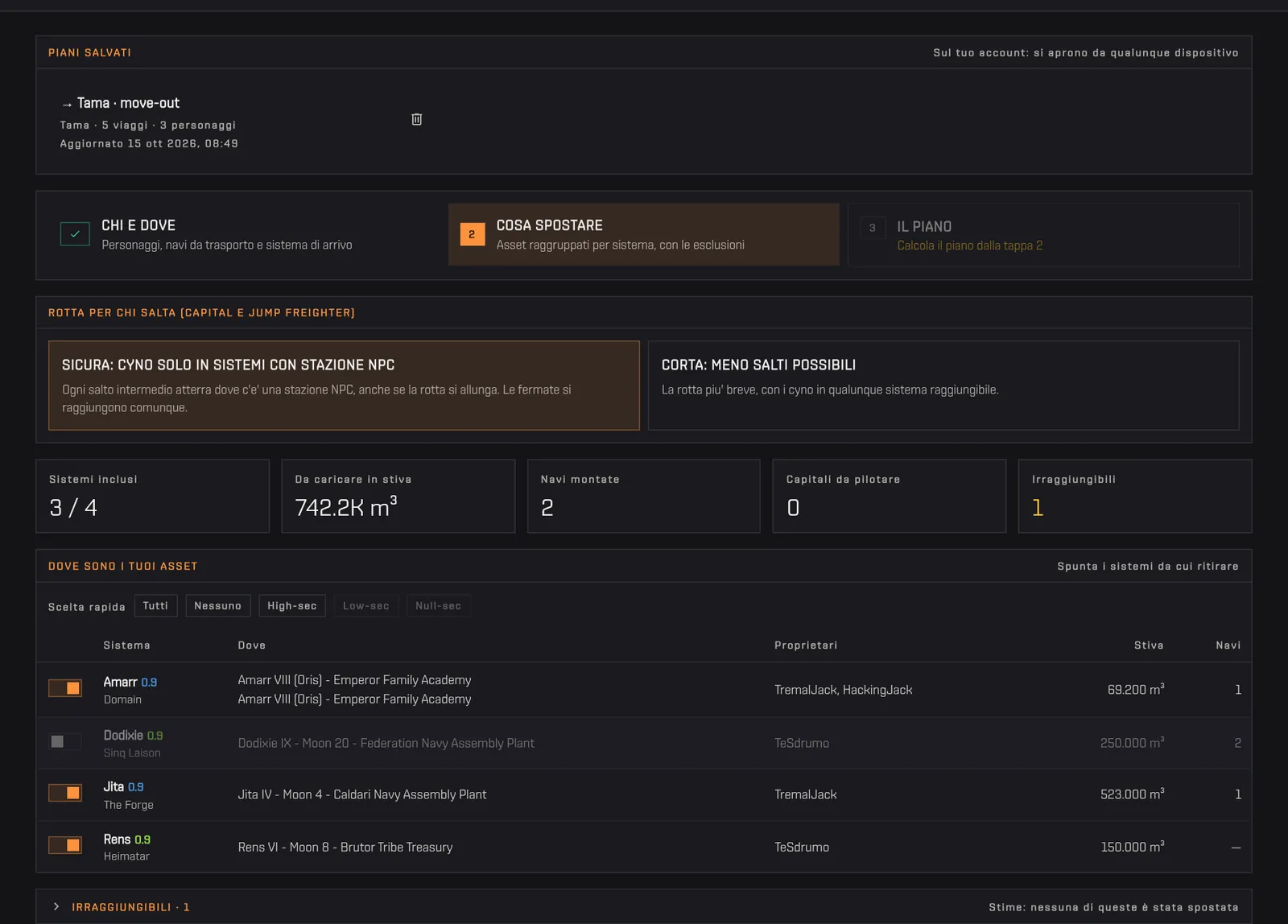Select the Cosa spostare step

click(x=644, y=234)
